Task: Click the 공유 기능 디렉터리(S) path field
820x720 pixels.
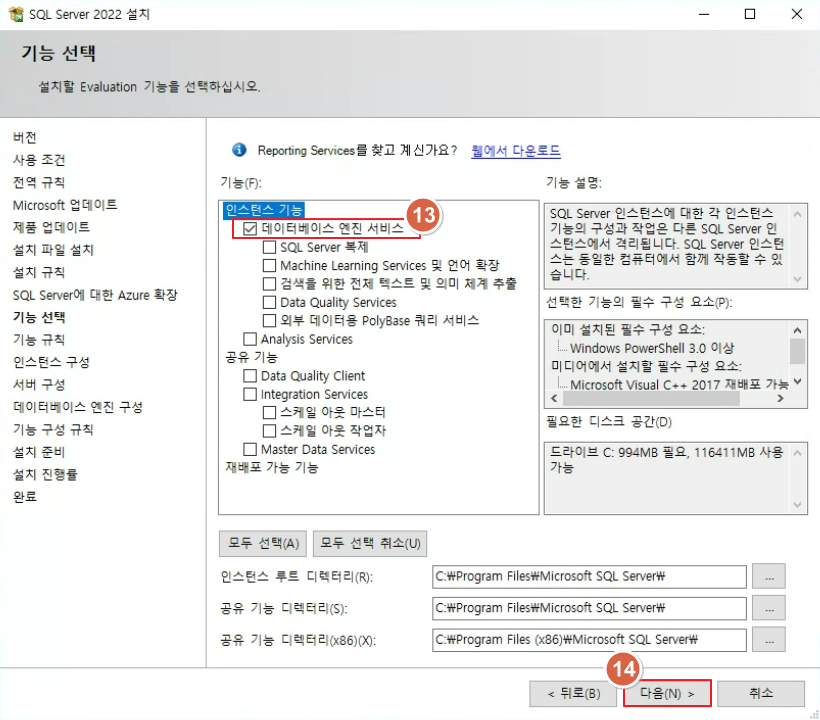Action: (589, 608)
